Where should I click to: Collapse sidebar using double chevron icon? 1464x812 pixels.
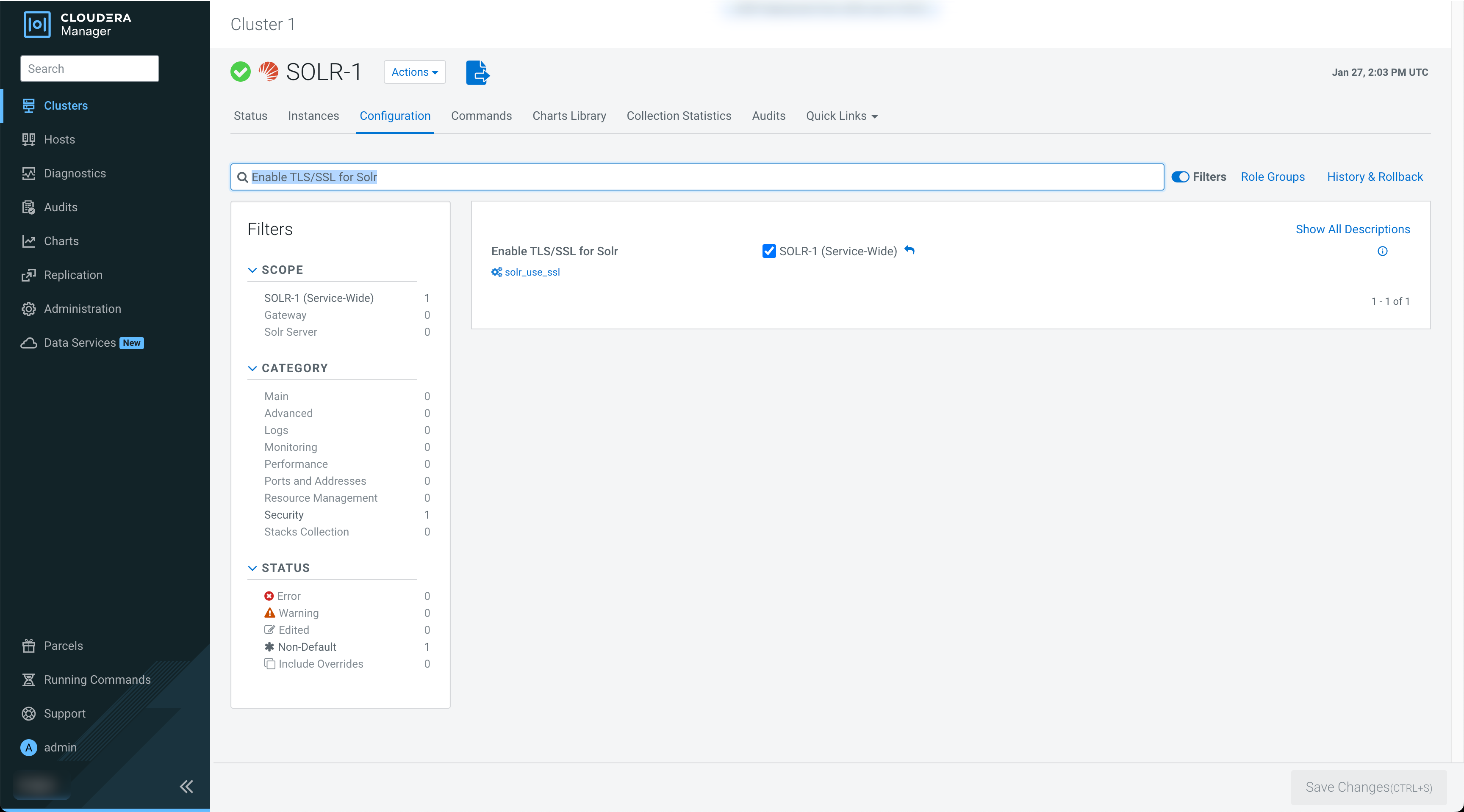pyautogui.click(x=186, y=787)
